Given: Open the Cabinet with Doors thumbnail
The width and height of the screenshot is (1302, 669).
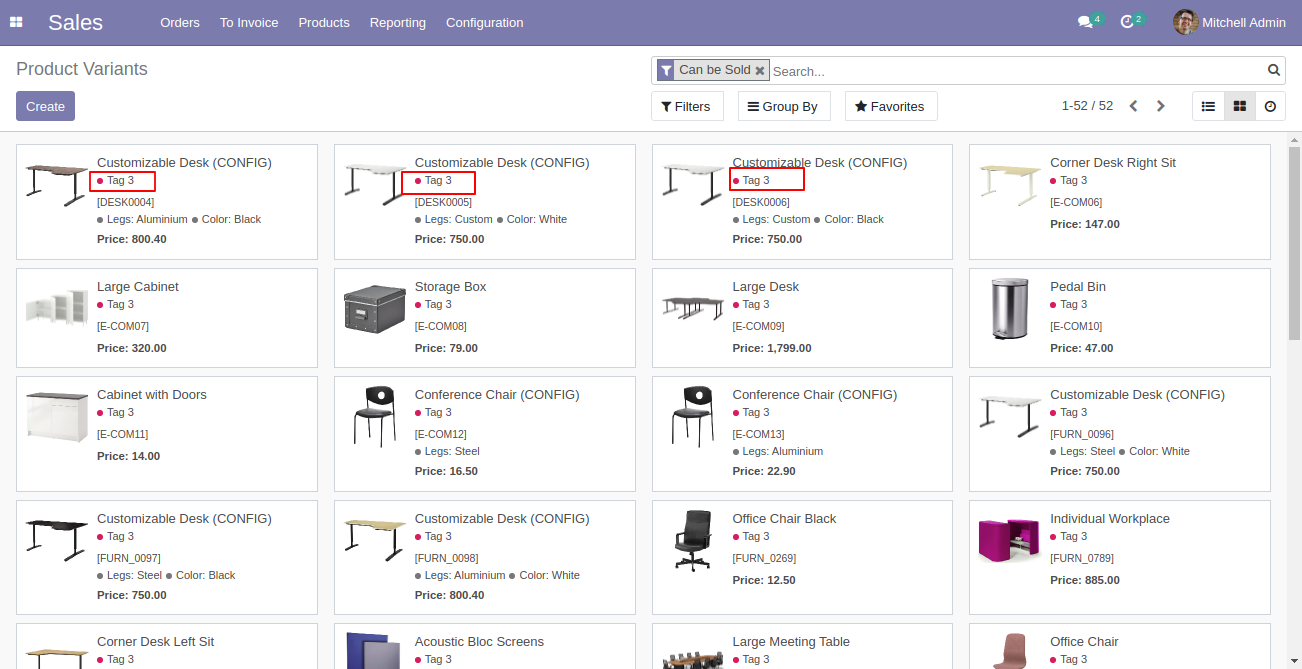Looking at the screenshot, I should [x=57, y=417].
